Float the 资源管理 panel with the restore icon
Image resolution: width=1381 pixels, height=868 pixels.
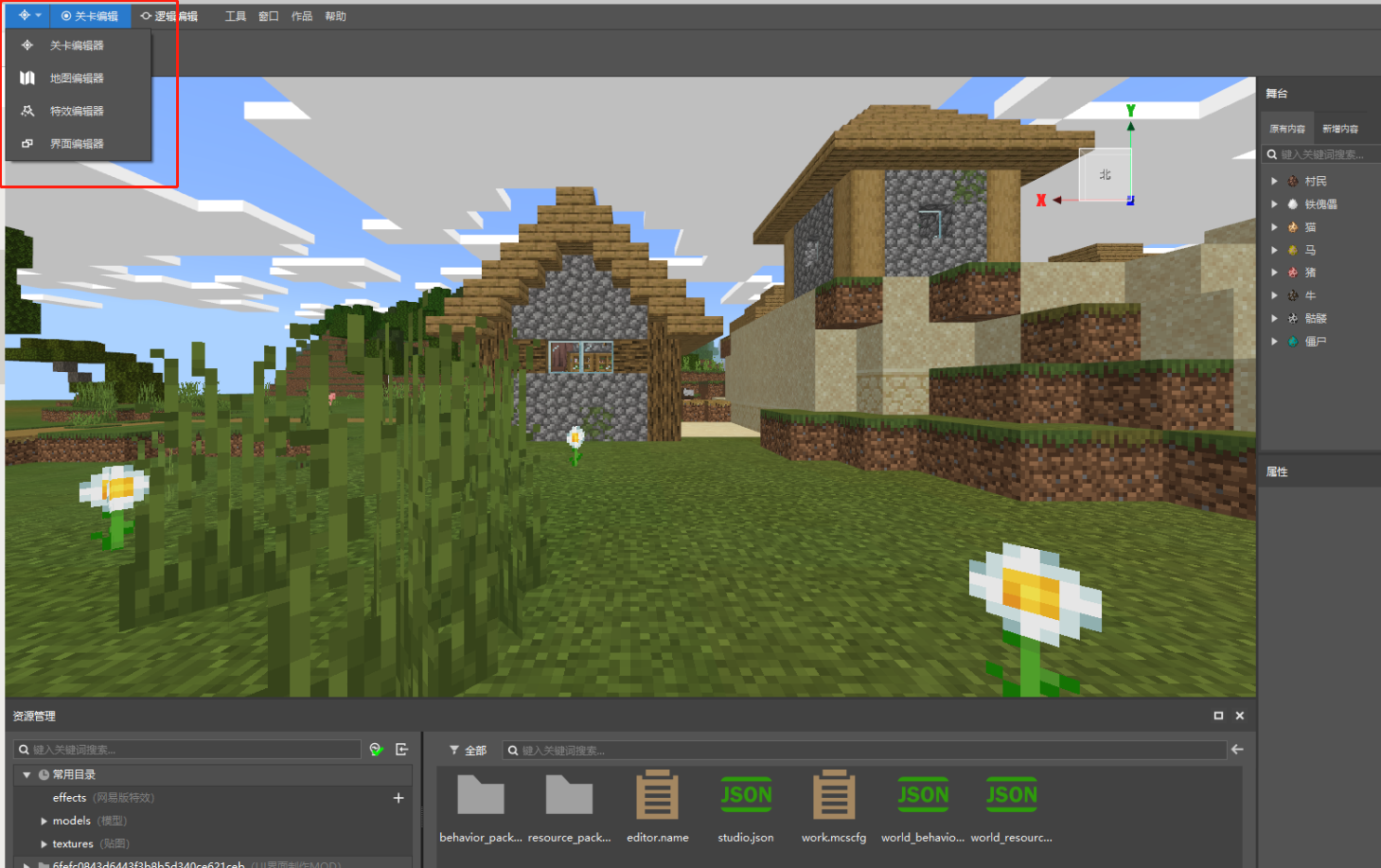click(x=1218, y=716)
